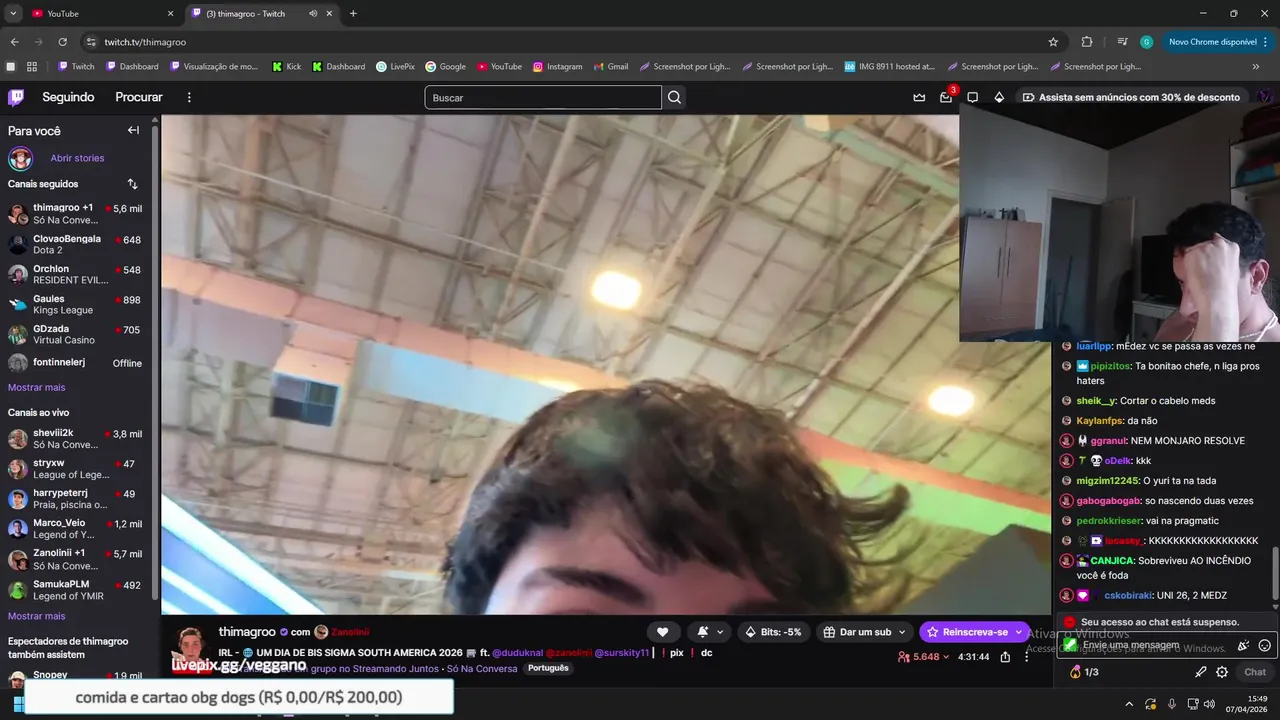Open Twitch home via the logo icon

point(16,97)
